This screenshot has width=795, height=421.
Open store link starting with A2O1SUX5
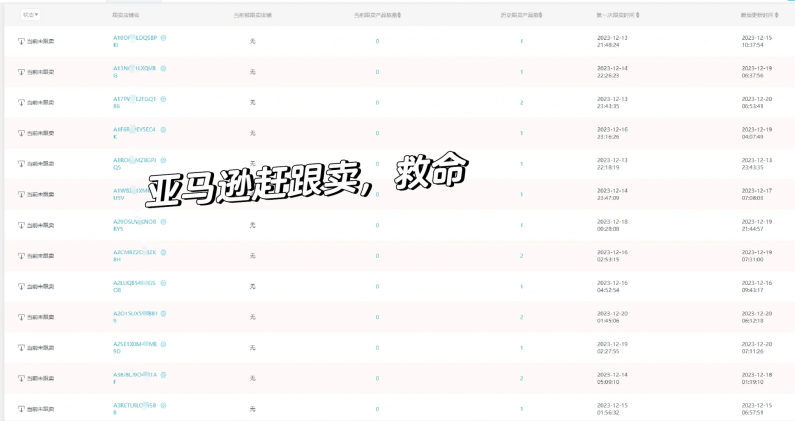pos(135,317)
